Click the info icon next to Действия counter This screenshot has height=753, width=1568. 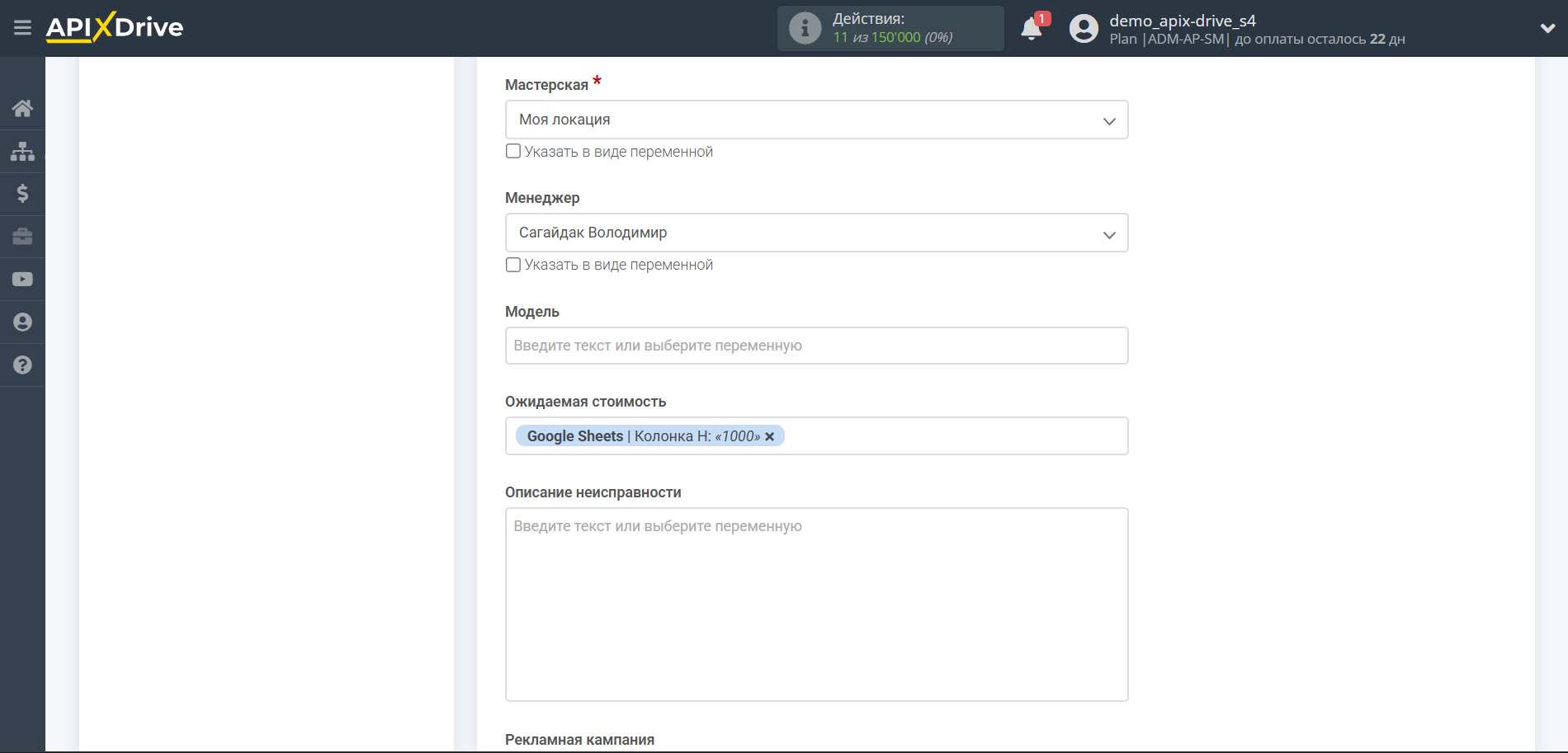coord(804,27)
